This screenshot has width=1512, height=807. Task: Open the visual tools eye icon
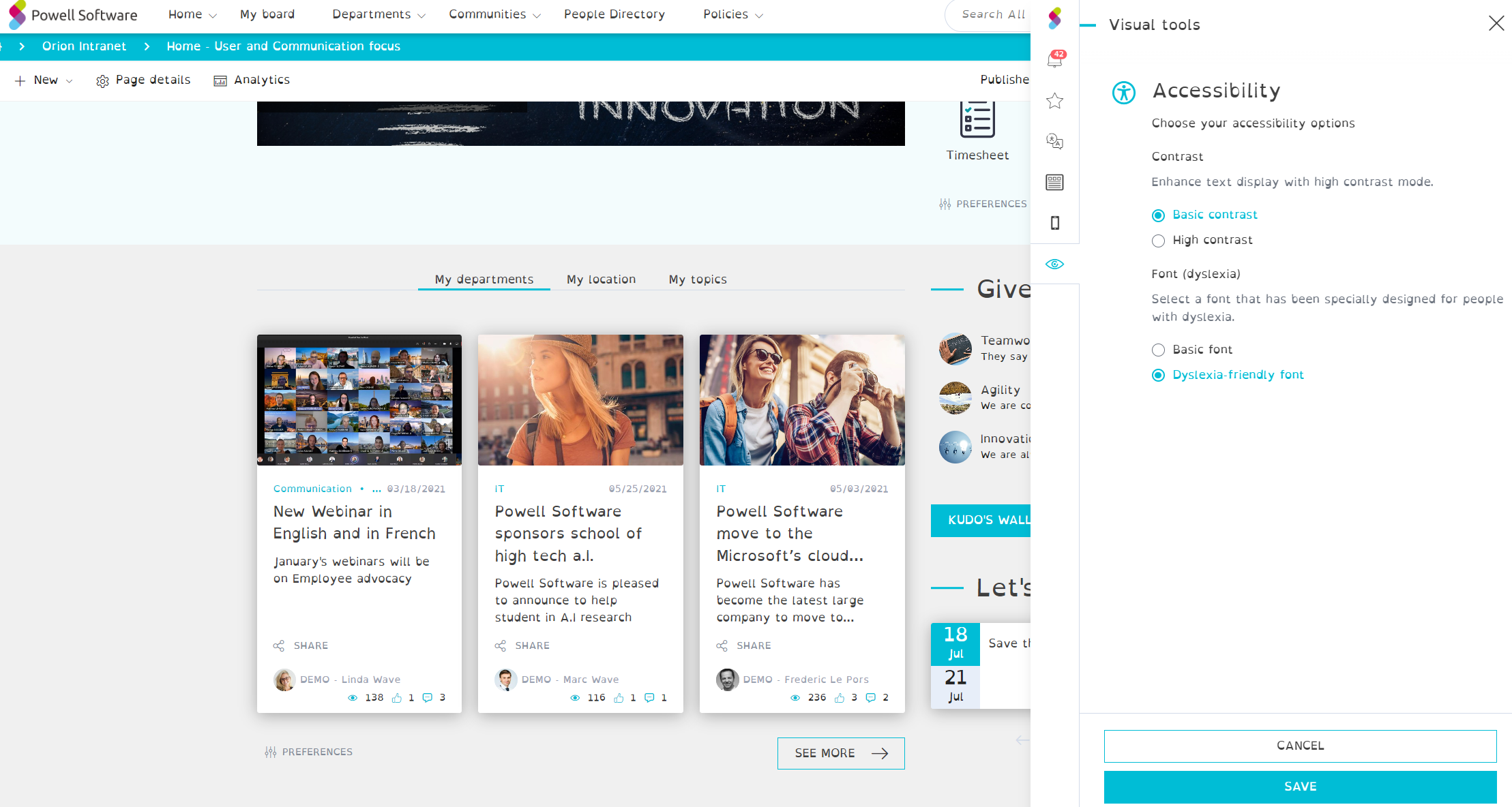pos(1055,264)
